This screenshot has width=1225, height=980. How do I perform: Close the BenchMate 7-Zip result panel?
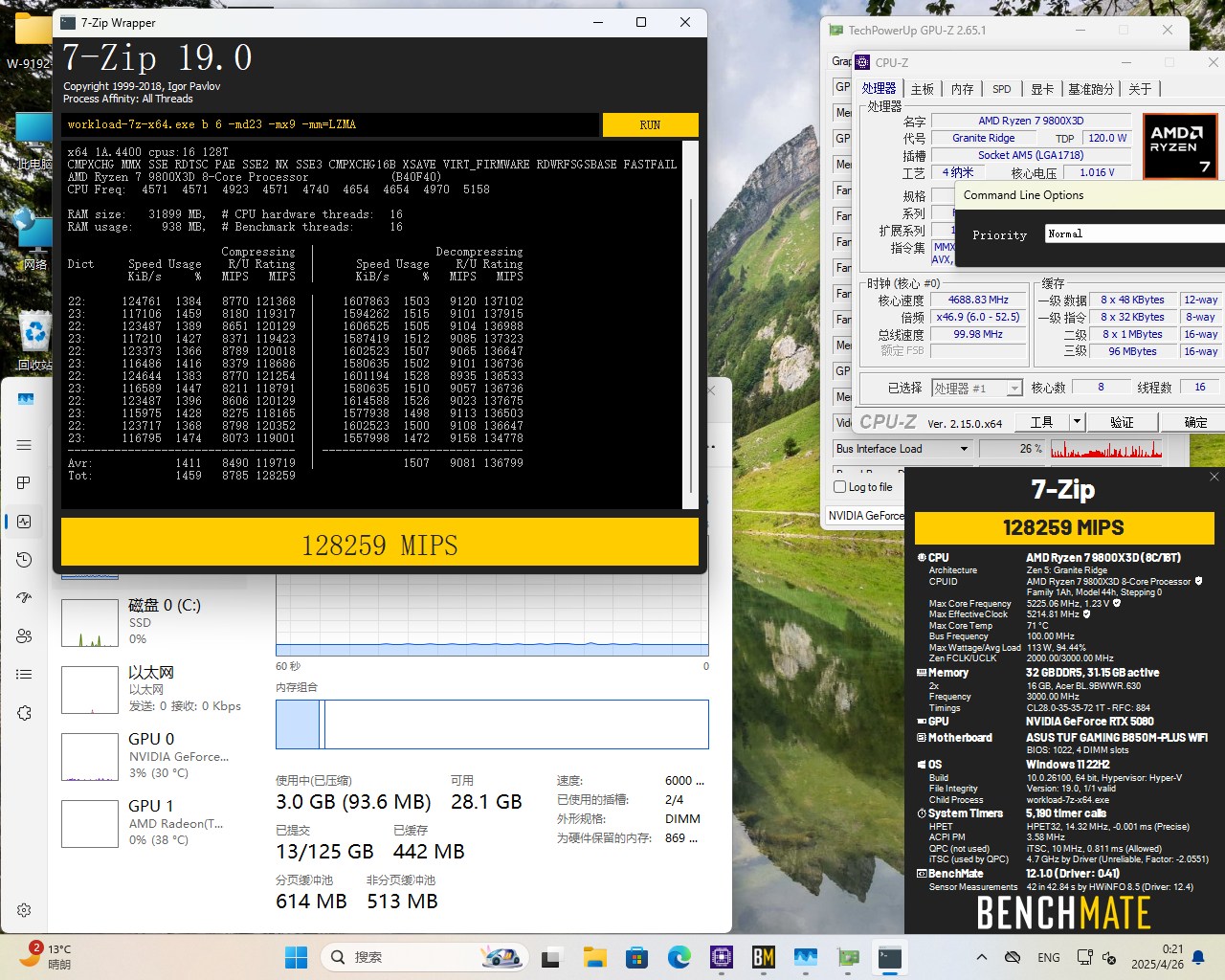pyautogui.click(x=1214, y=477)
